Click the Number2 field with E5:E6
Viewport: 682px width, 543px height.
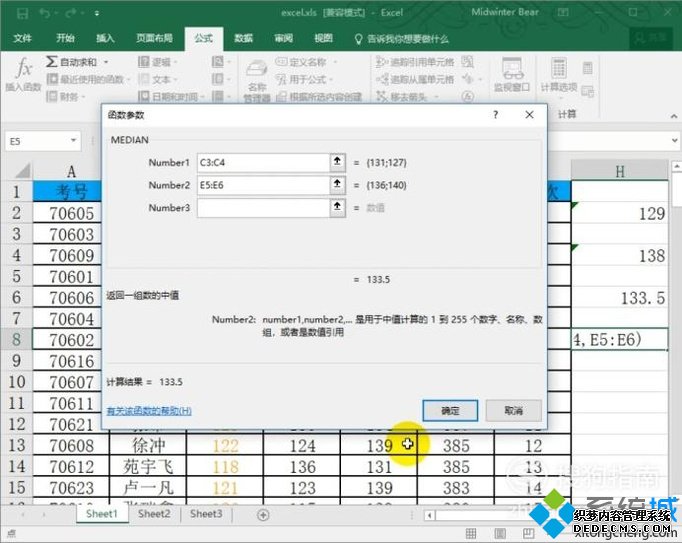pos(263,185)
